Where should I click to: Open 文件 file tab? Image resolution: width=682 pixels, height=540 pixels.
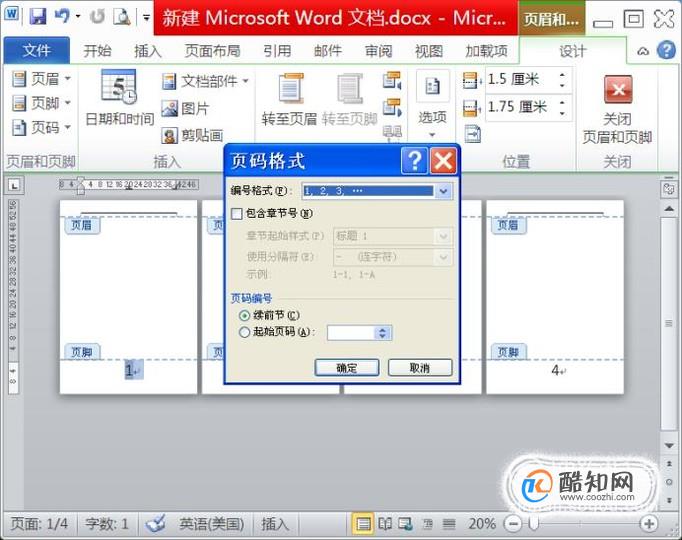37,50
